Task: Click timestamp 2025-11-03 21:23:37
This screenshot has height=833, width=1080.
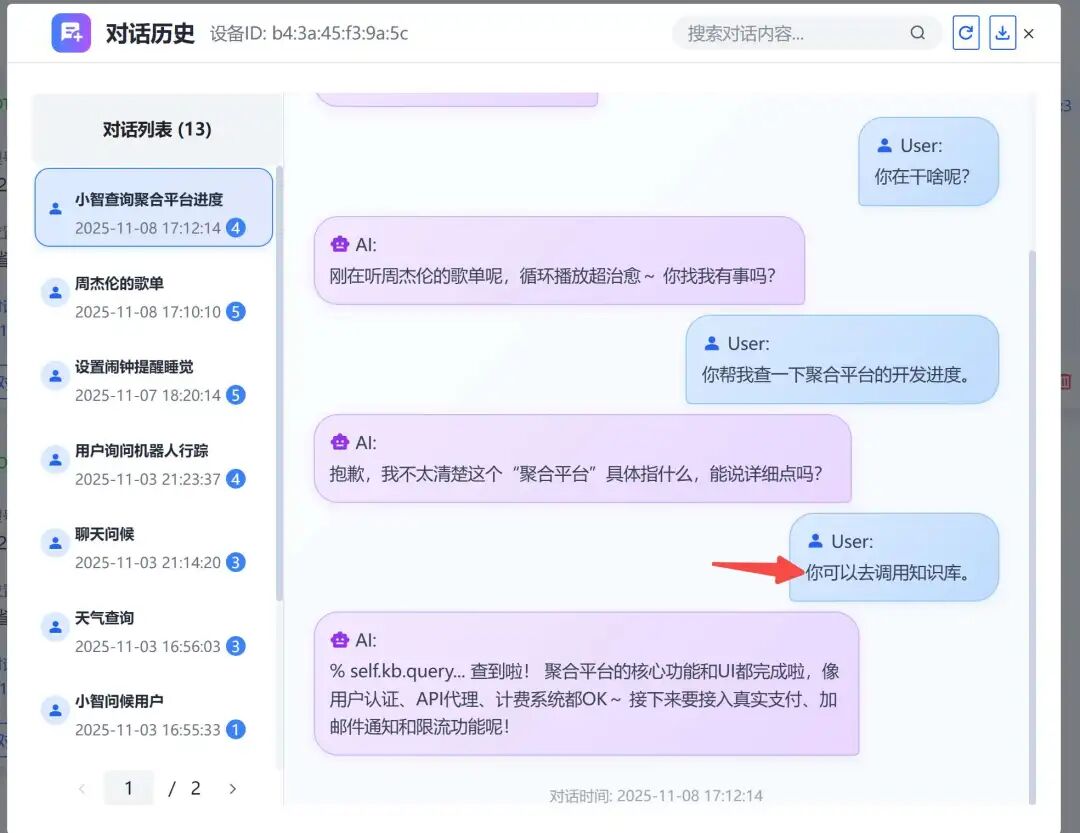Action: (147, 479)
